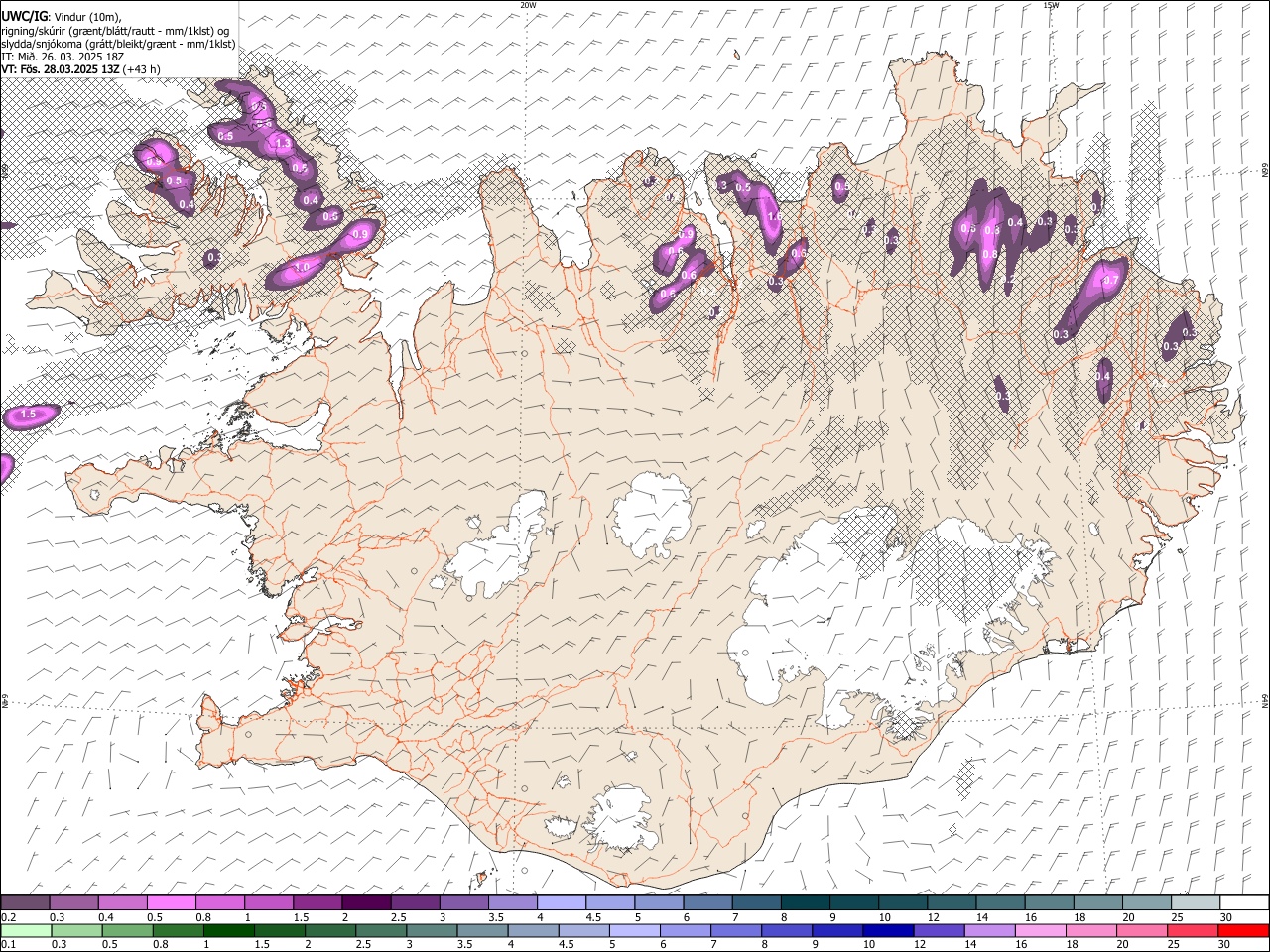Viewport: 1270px width, 952px height.
Task: Pick the darkest purple 2–2.5 snow legend swatch
Action: click(x=365, y=902)
